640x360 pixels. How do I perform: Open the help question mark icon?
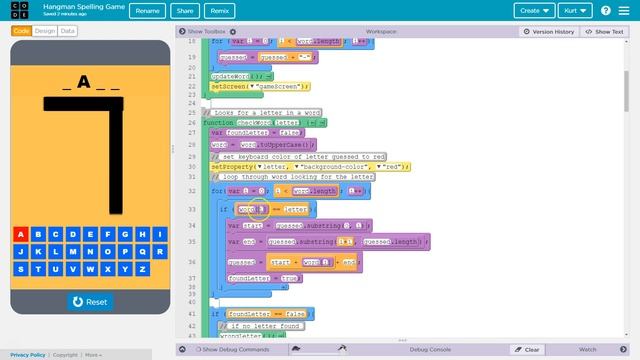click(x=606, y=11)
